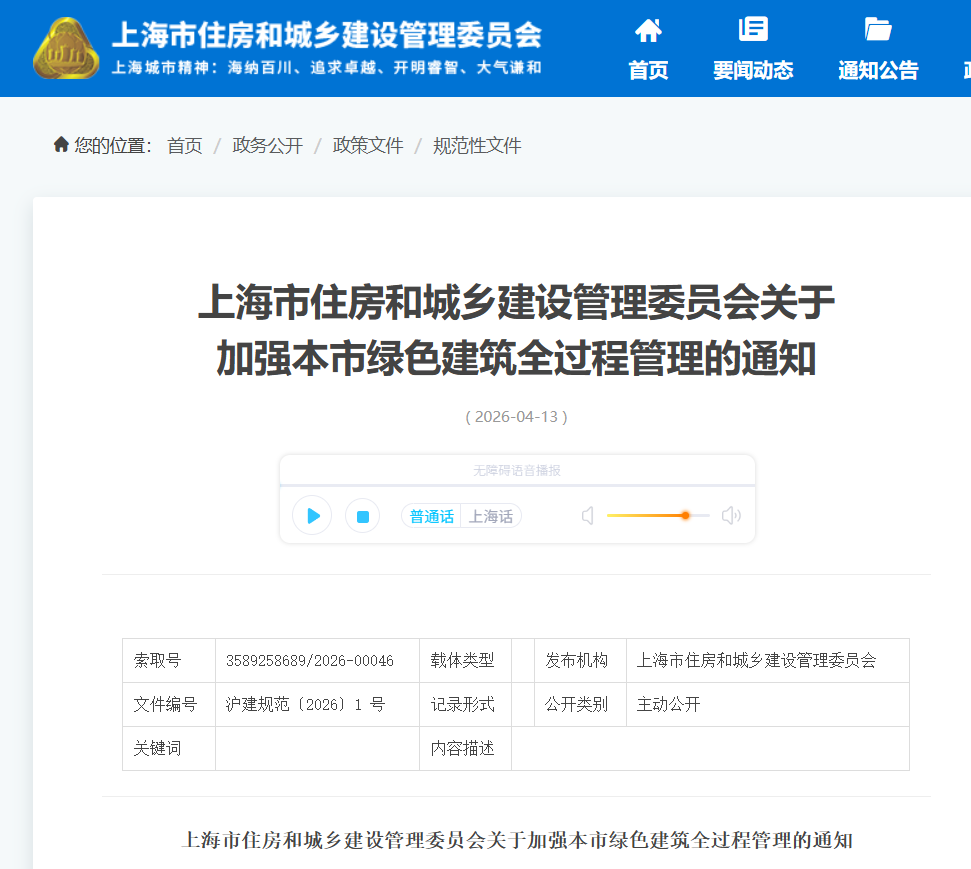Image resolution: width=971 pixels, height=869 pixels.
Task: Select the 要闻动态 menu item
Action: coord(753,71)
